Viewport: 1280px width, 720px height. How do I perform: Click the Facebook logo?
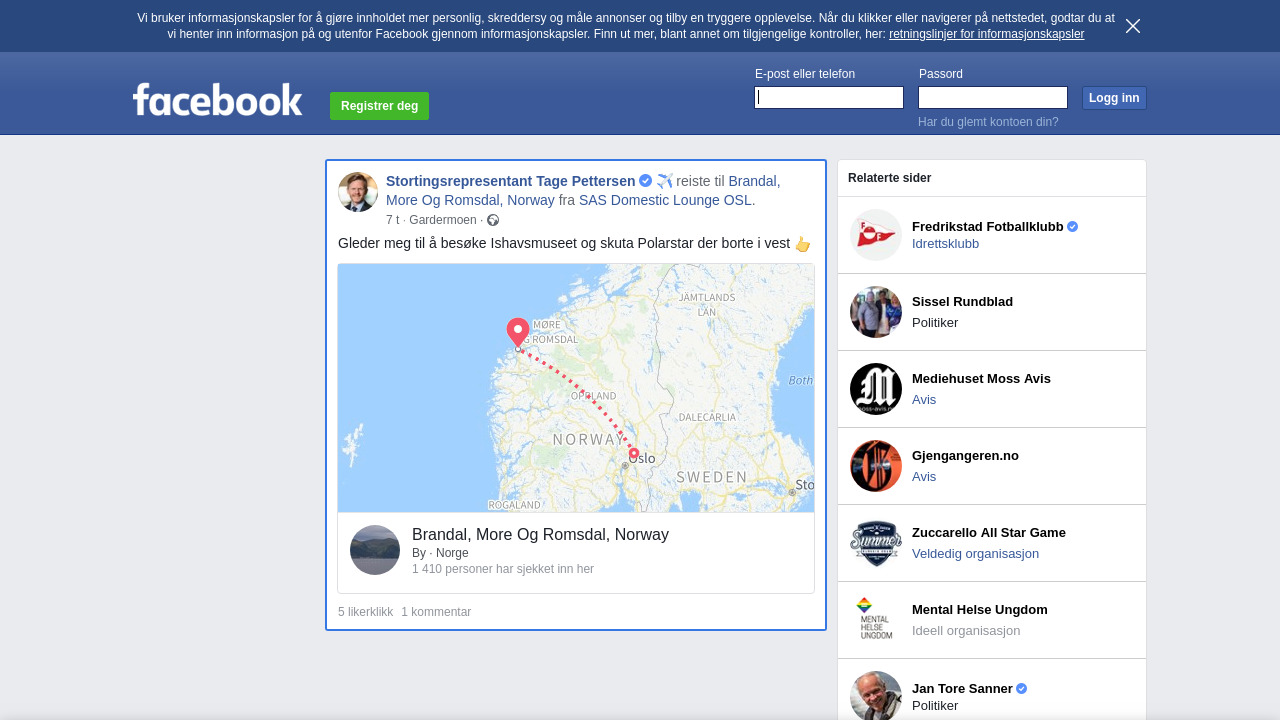[x=217, y=100]
